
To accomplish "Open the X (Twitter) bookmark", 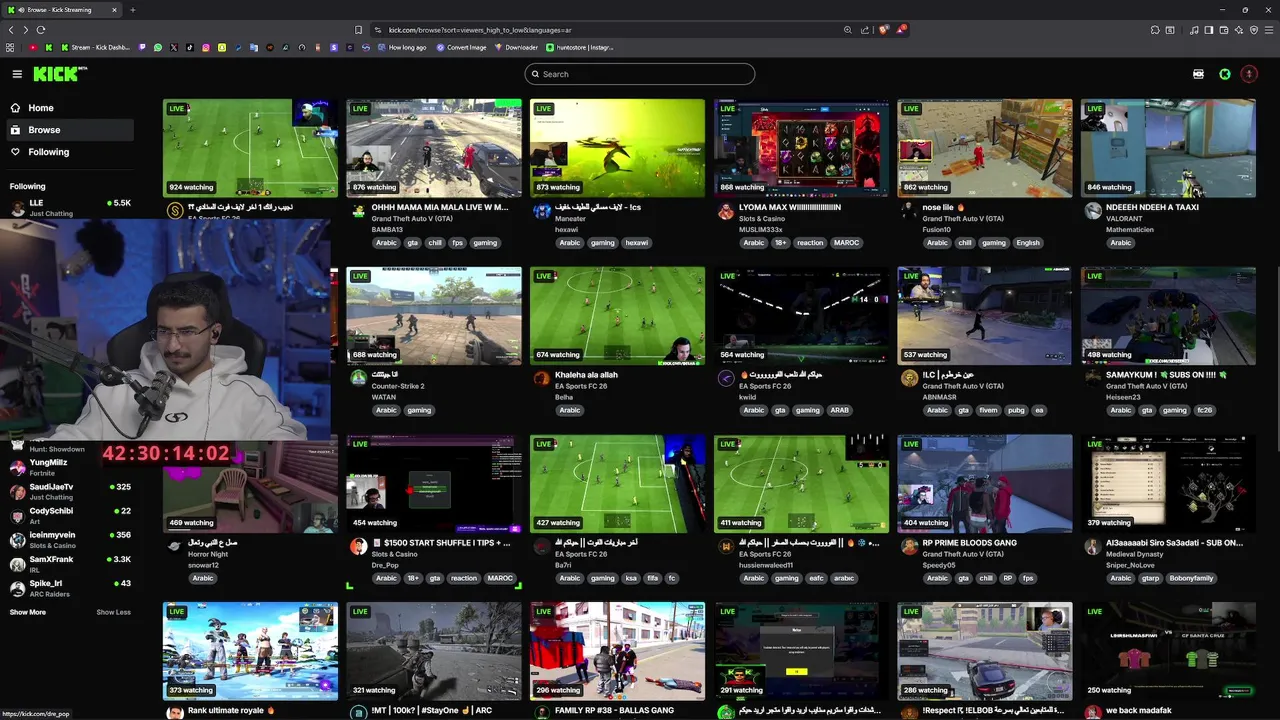I will (174, 47).
